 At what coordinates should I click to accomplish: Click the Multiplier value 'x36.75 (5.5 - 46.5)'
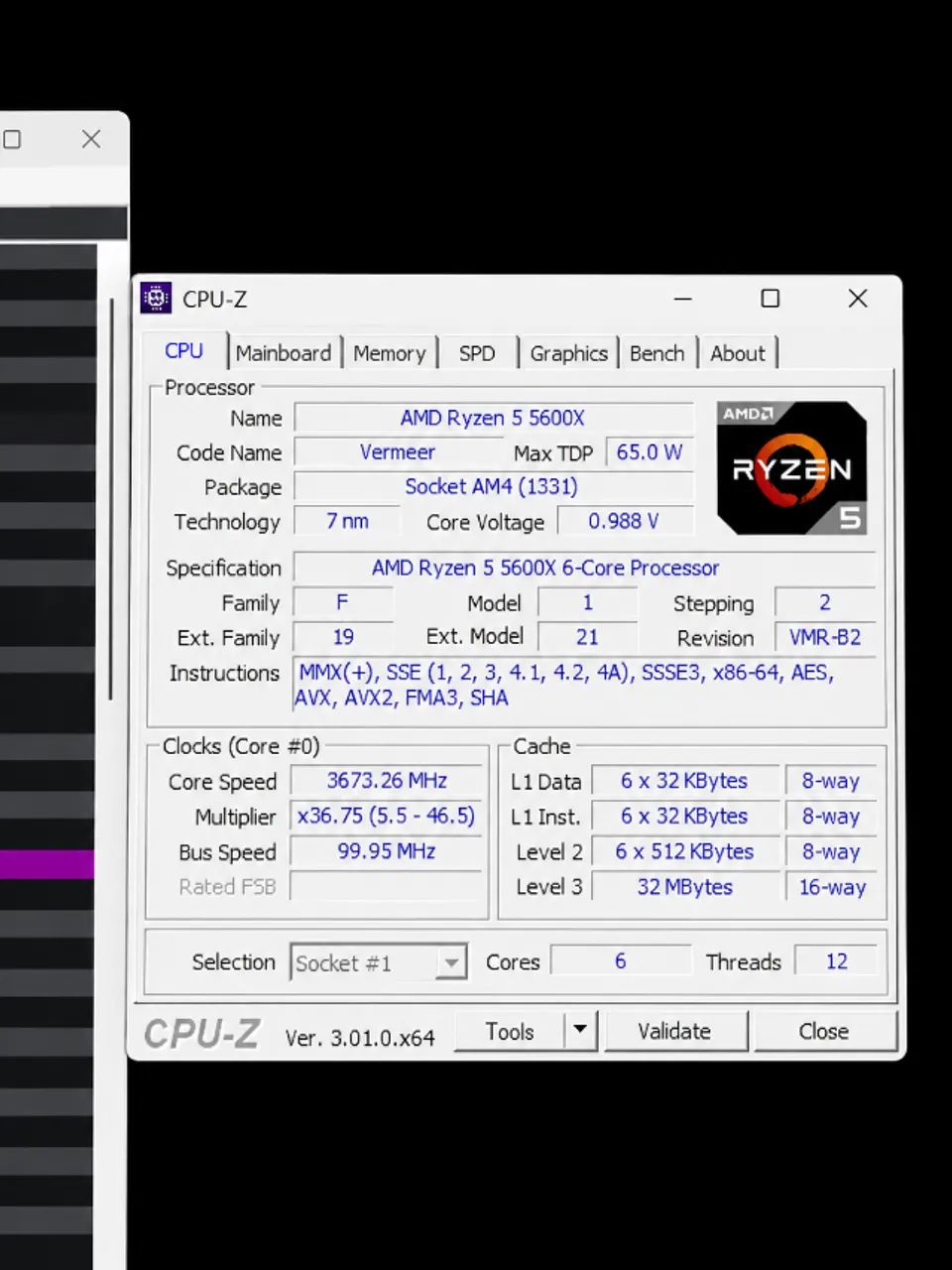(386, 816)
